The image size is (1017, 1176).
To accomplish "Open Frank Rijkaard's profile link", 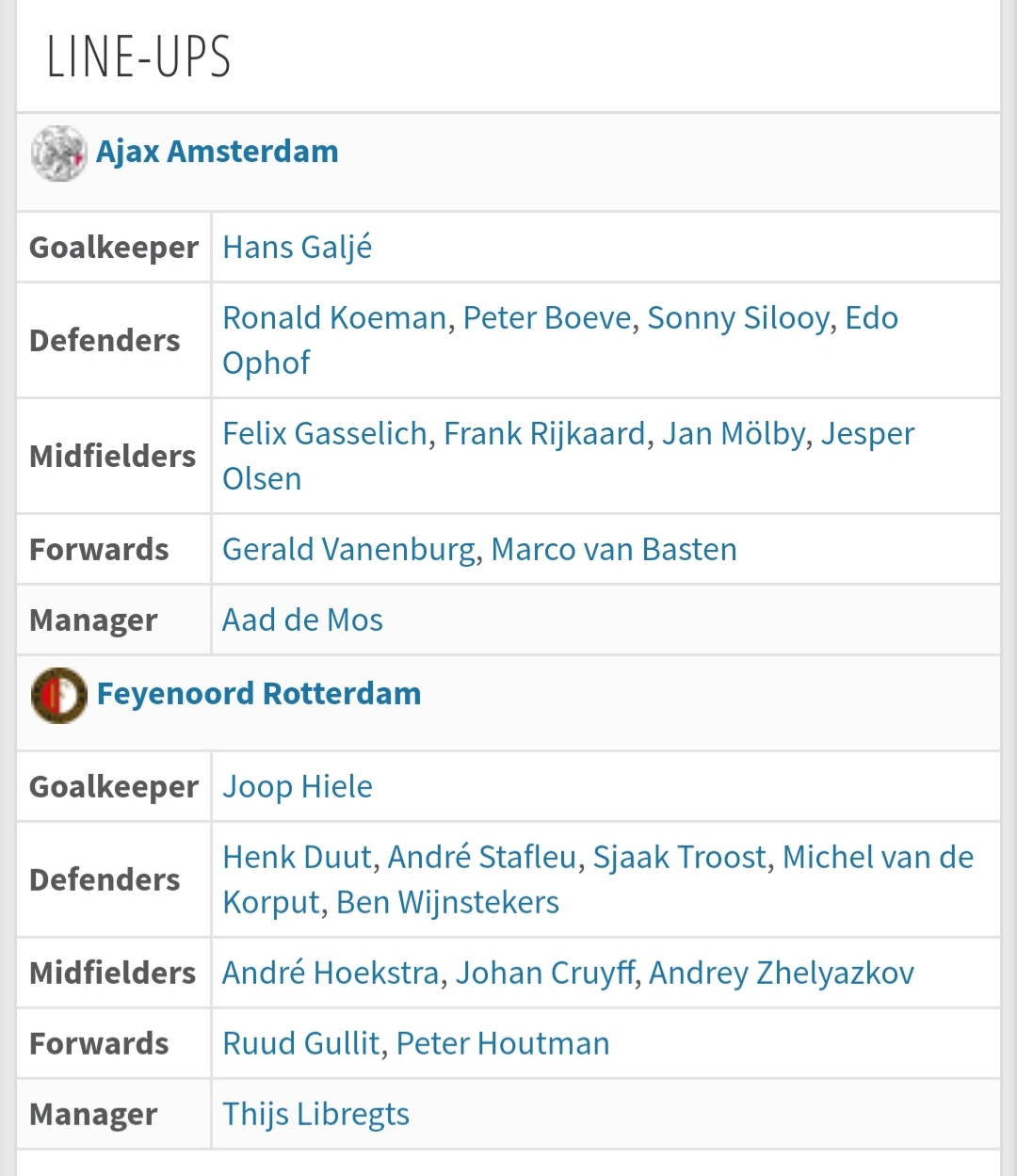I will [545, 434].
